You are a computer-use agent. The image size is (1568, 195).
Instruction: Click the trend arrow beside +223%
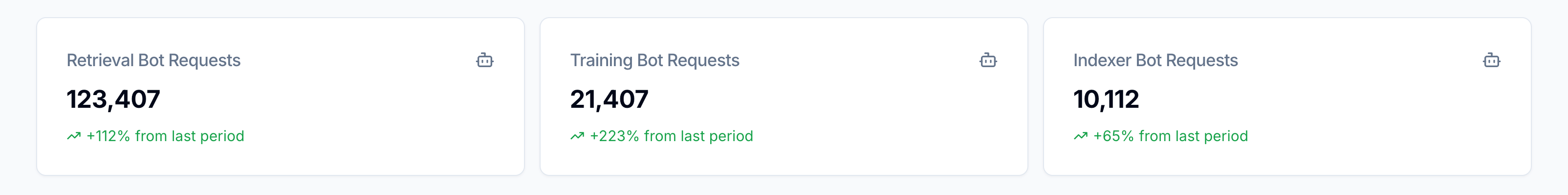click(x=577, y=136)
